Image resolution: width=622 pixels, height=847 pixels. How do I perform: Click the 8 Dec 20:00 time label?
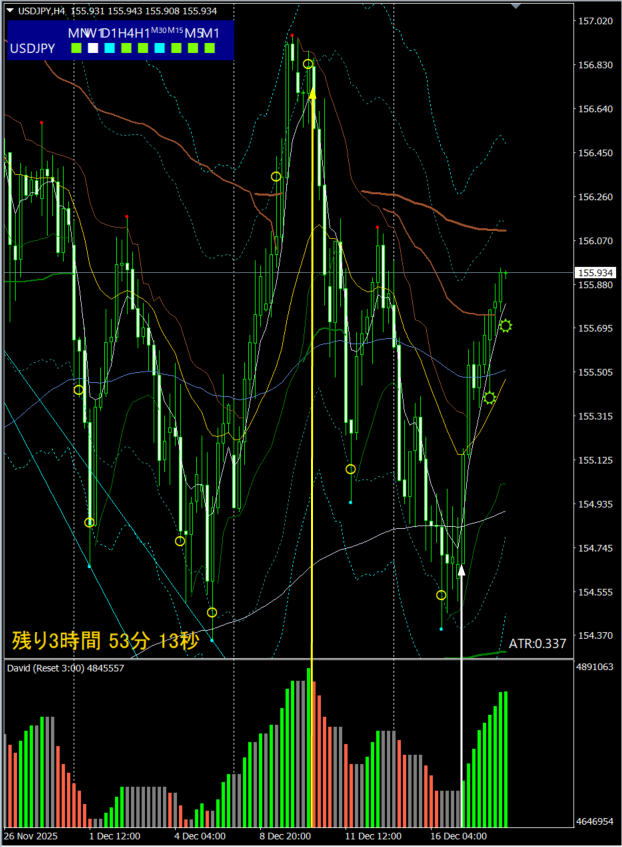[285, 836]
